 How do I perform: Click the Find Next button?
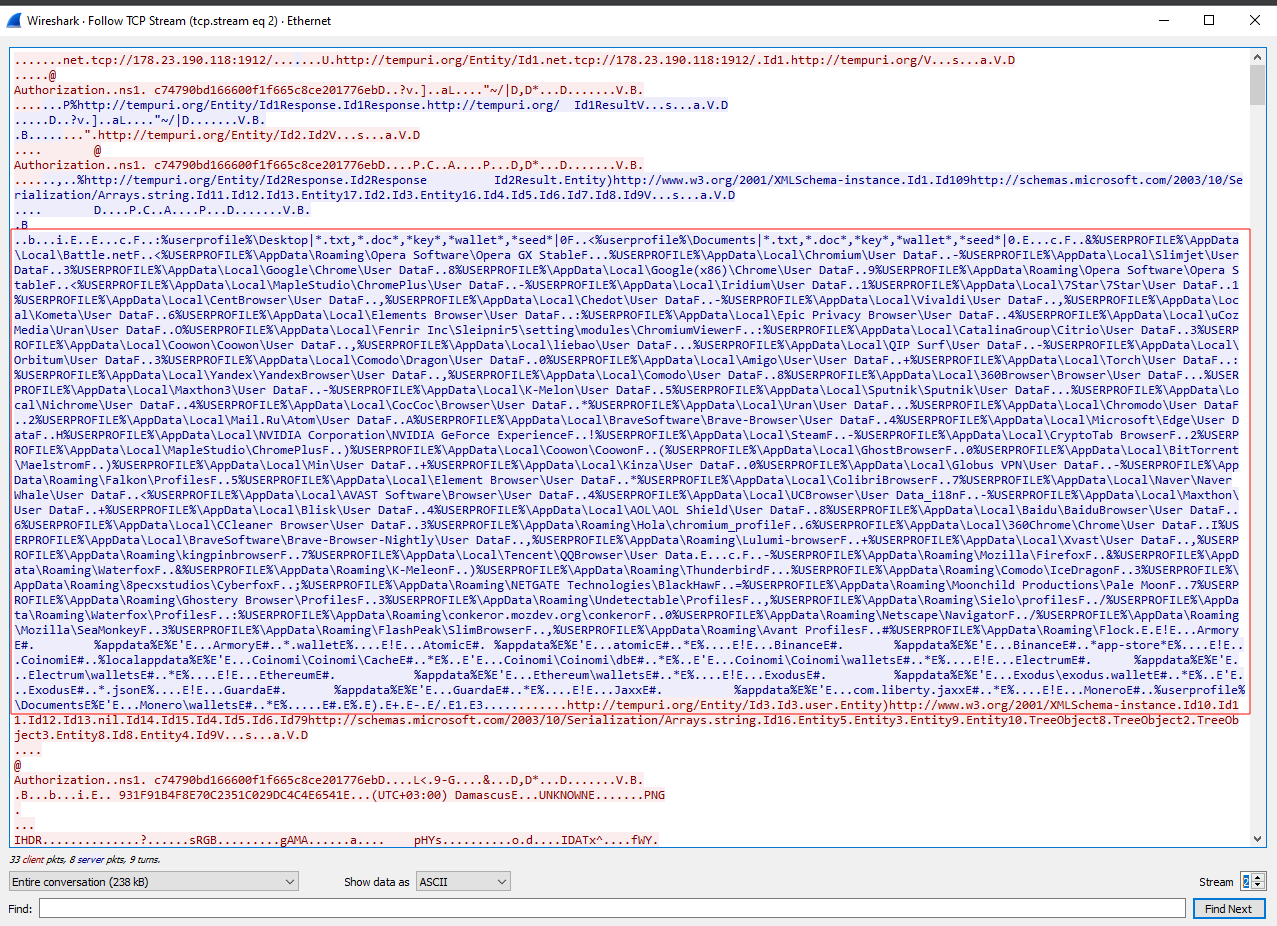point(1228,909)
